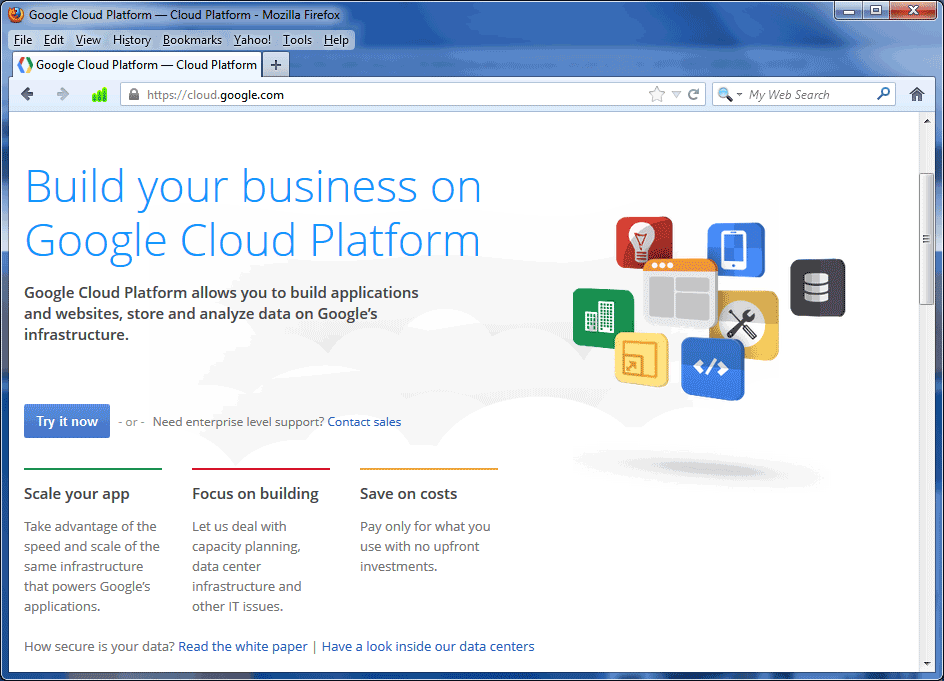
Task: Click the scrollbar down arrow
Action: (x=927, y=664)
